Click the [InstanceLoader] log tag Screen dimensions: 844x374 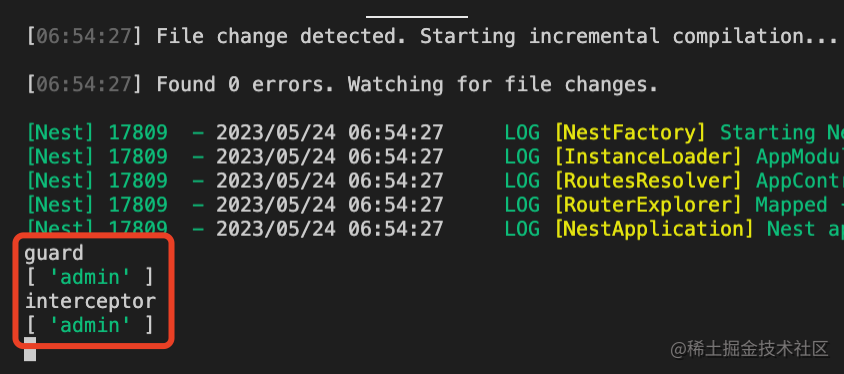click(649, 157)
